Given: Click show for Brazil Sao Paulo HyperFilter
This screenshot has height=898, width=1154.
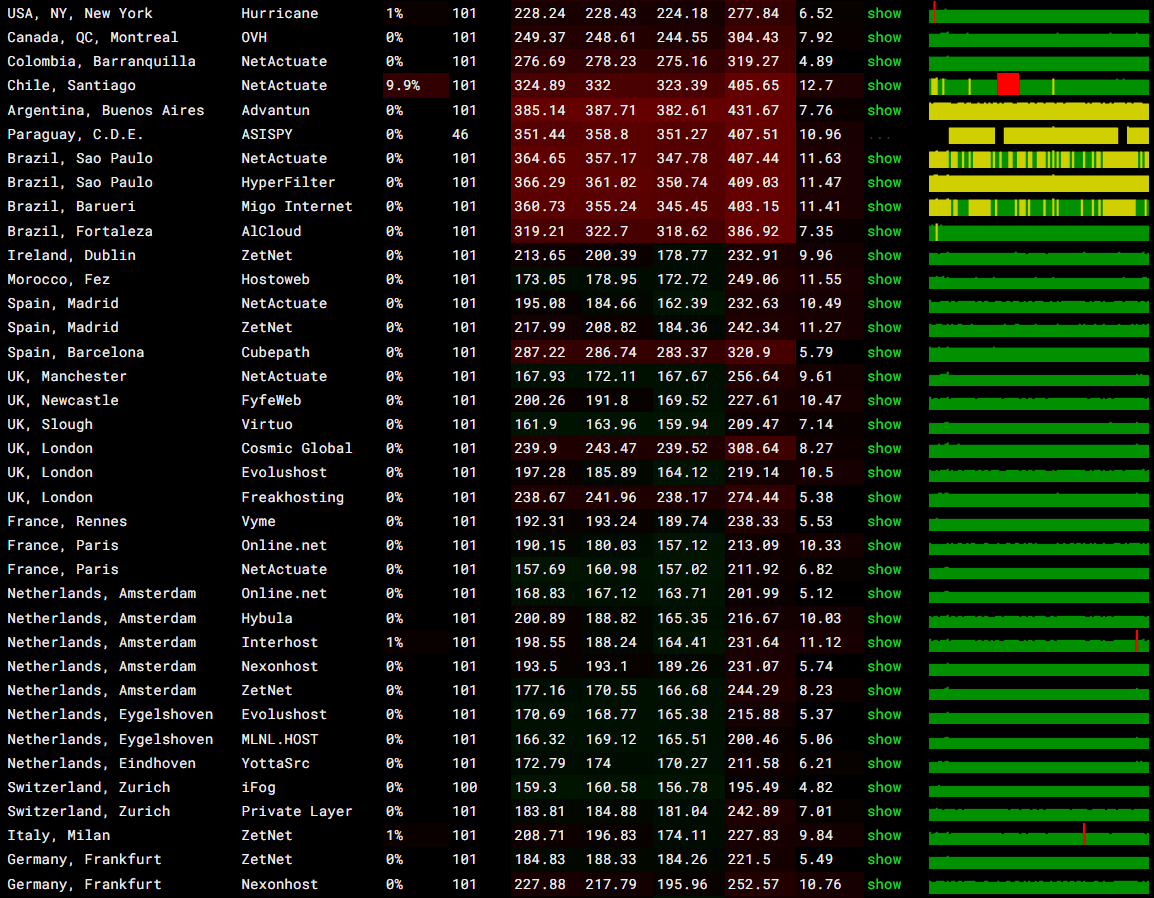Looking at the screenshot, I should point(884,183).
